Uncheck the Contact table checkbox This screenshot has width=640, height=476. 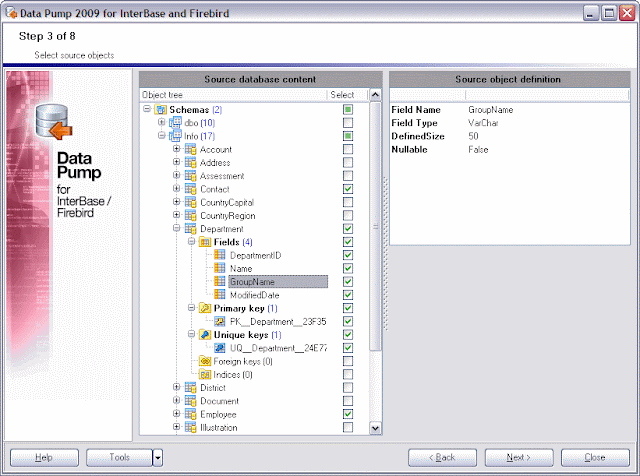point(348,189)
